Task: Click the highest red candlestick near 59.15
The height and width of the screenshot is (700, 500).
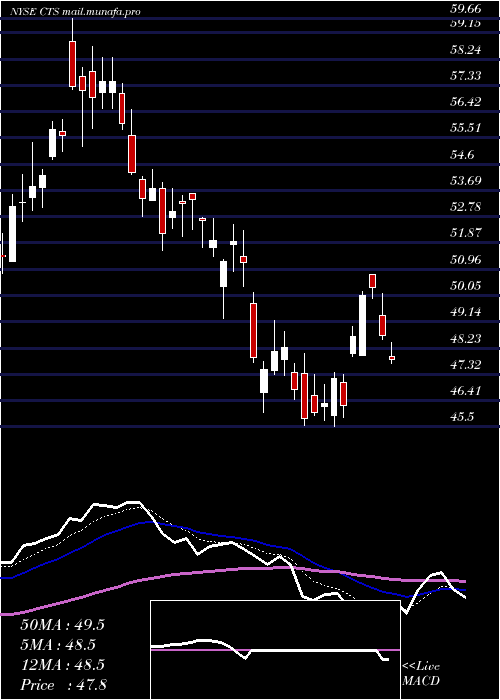Action: pos(72,63)
